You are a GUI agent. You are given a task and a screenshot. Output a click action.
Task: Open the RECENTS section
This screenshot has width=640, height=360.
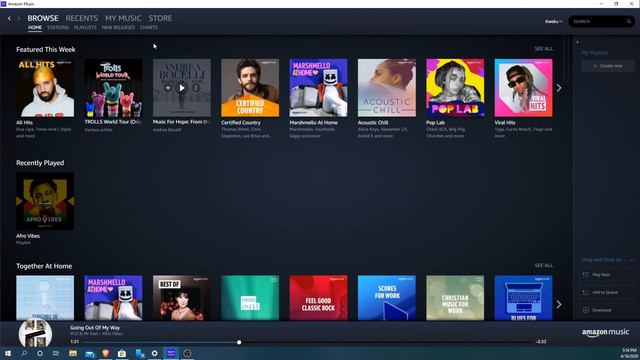(82, 18)
